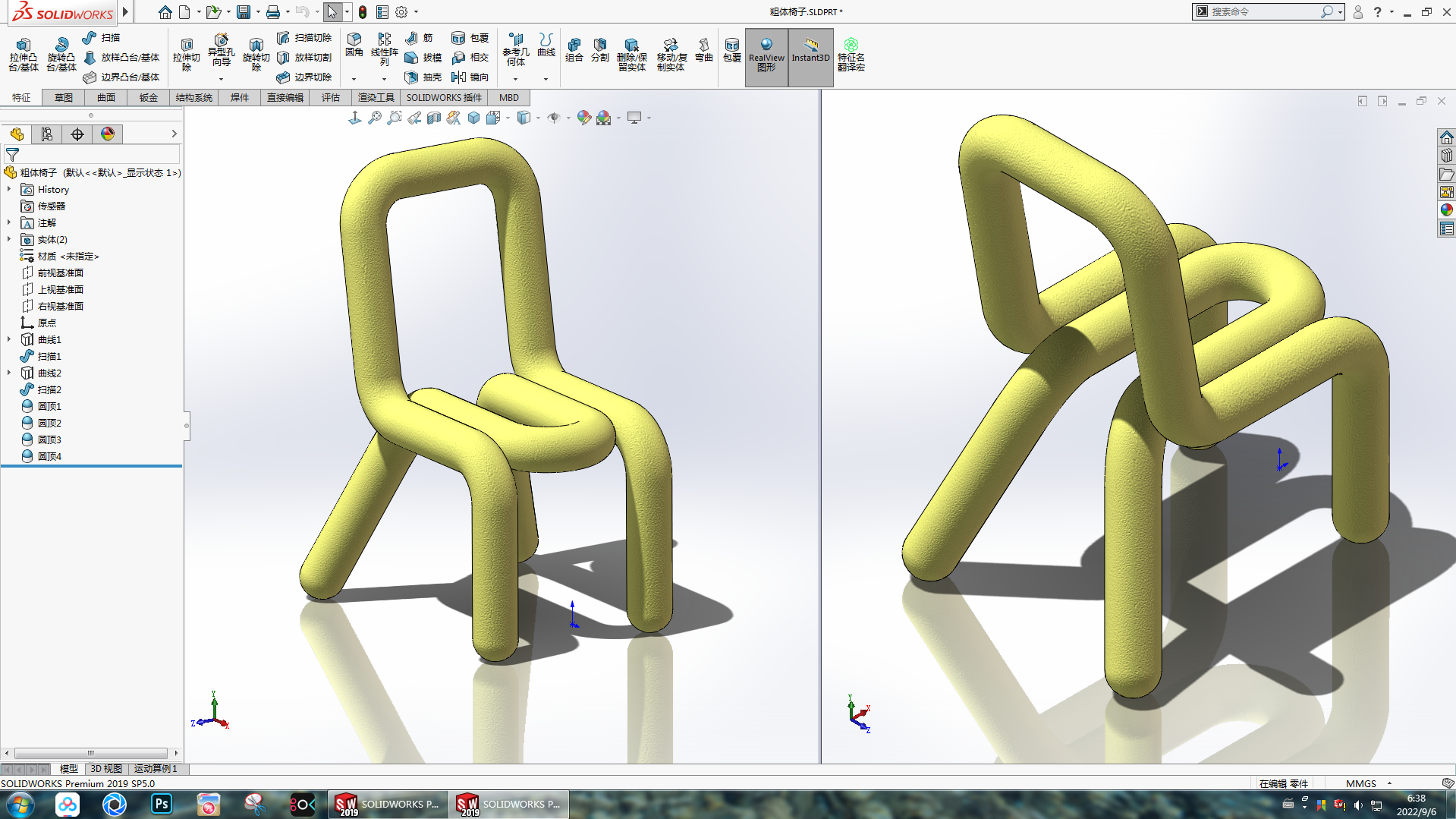
Task: Open the 异型孔向导 hole wizard
Action: pos(222,51)
